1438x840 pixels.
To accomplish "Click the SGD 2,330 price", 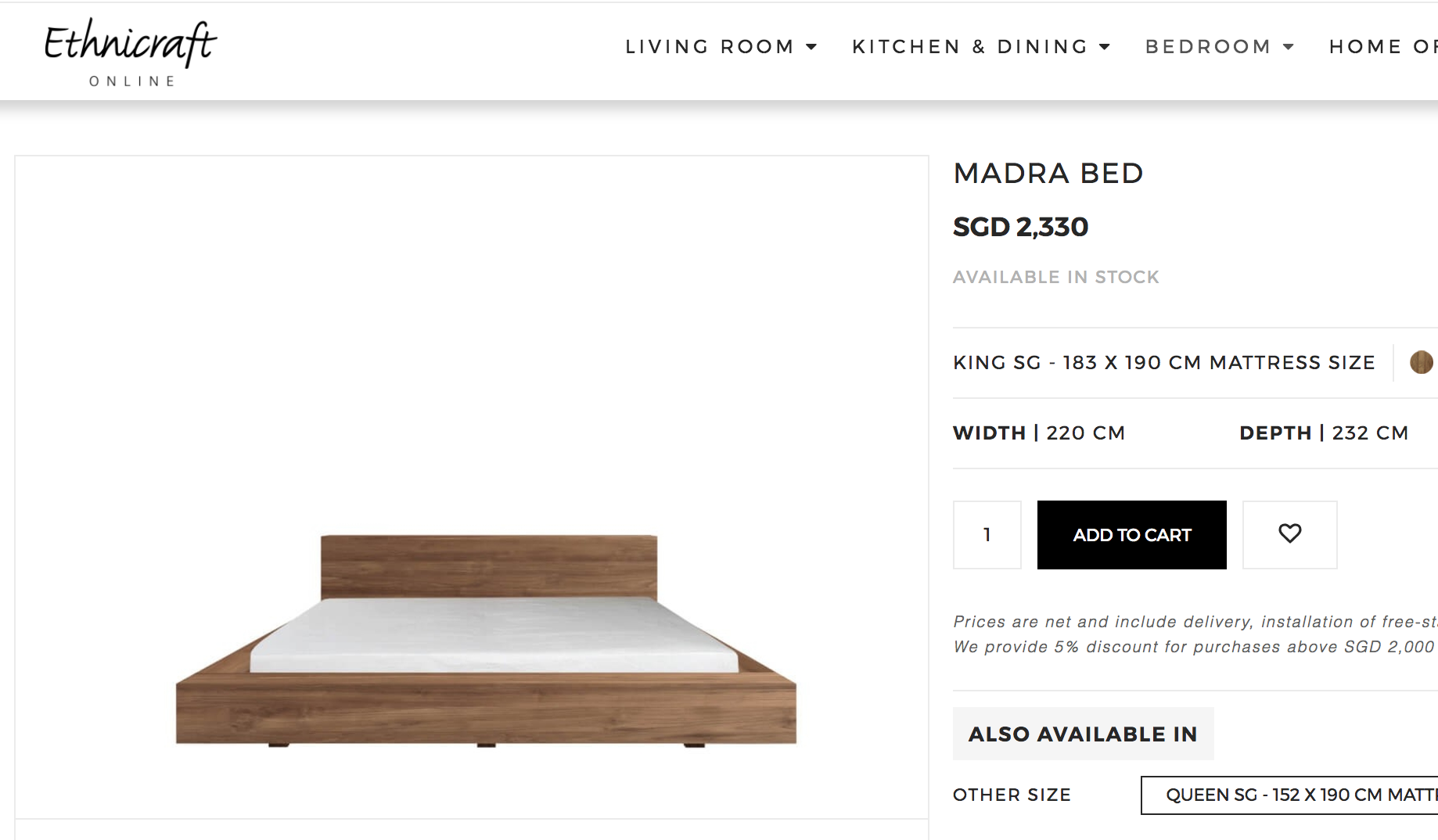I will click(x=1020, y=227).
